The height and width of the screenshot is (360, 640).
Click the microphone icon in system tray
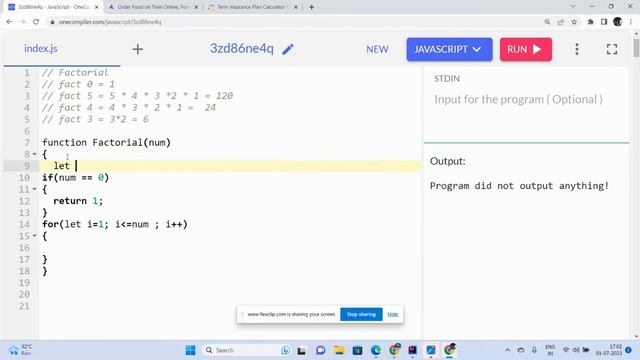pyautogui.click(x=534, y=350)
